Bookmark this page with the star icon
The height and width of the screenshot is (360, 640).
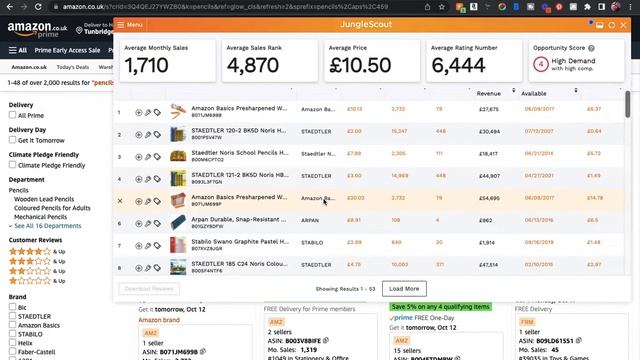click(x=442, y=7)
